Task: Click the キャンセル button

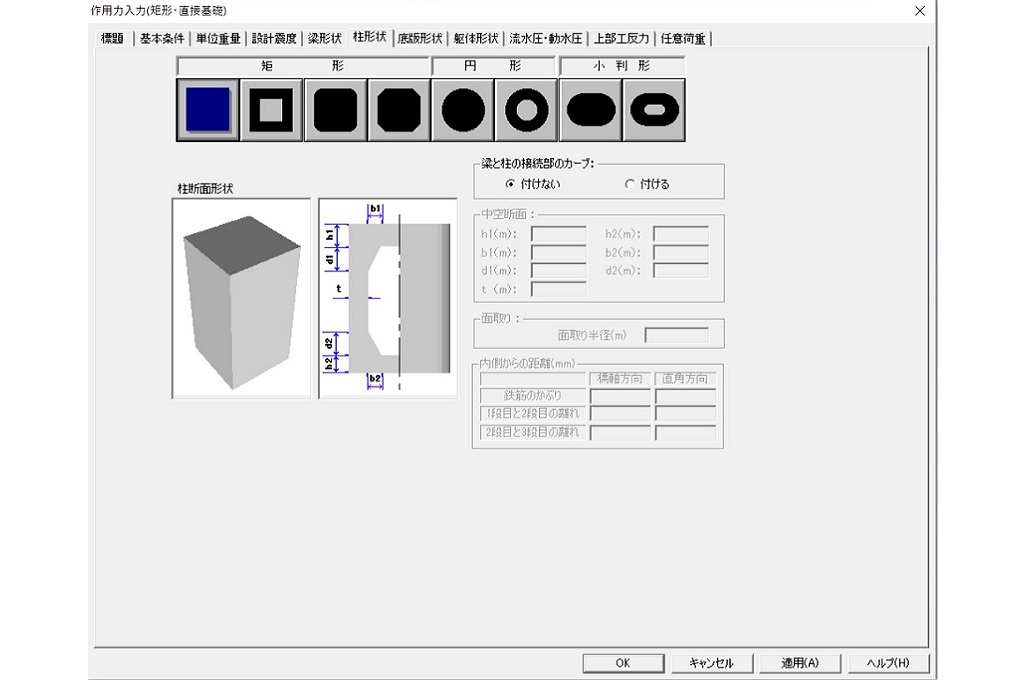Action: click(712, 663)
